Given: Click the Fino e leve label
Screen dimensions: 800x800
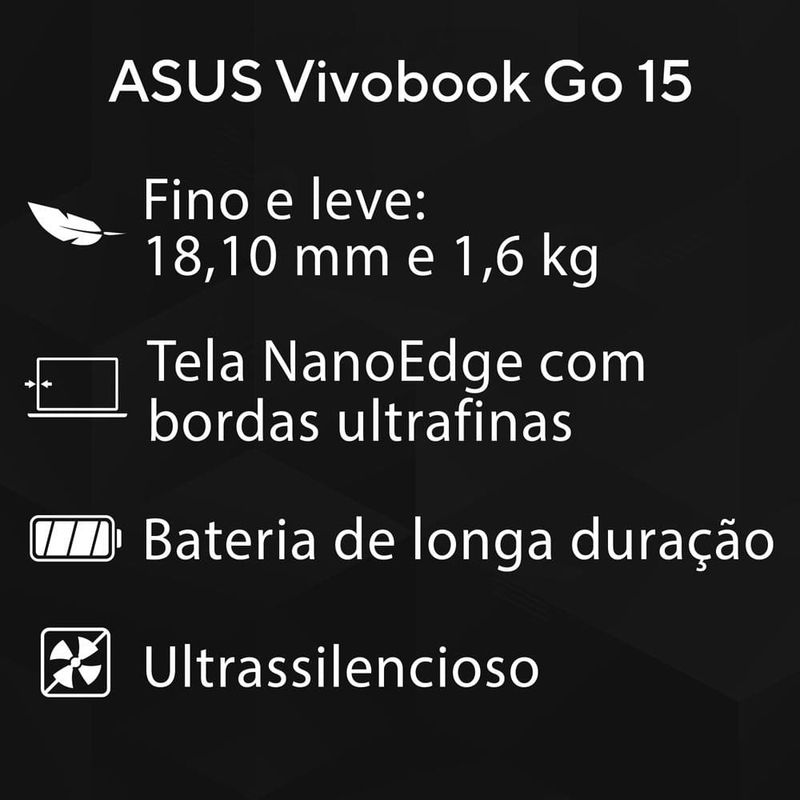Looking at the screenshot, I should (x=285, y=200).
